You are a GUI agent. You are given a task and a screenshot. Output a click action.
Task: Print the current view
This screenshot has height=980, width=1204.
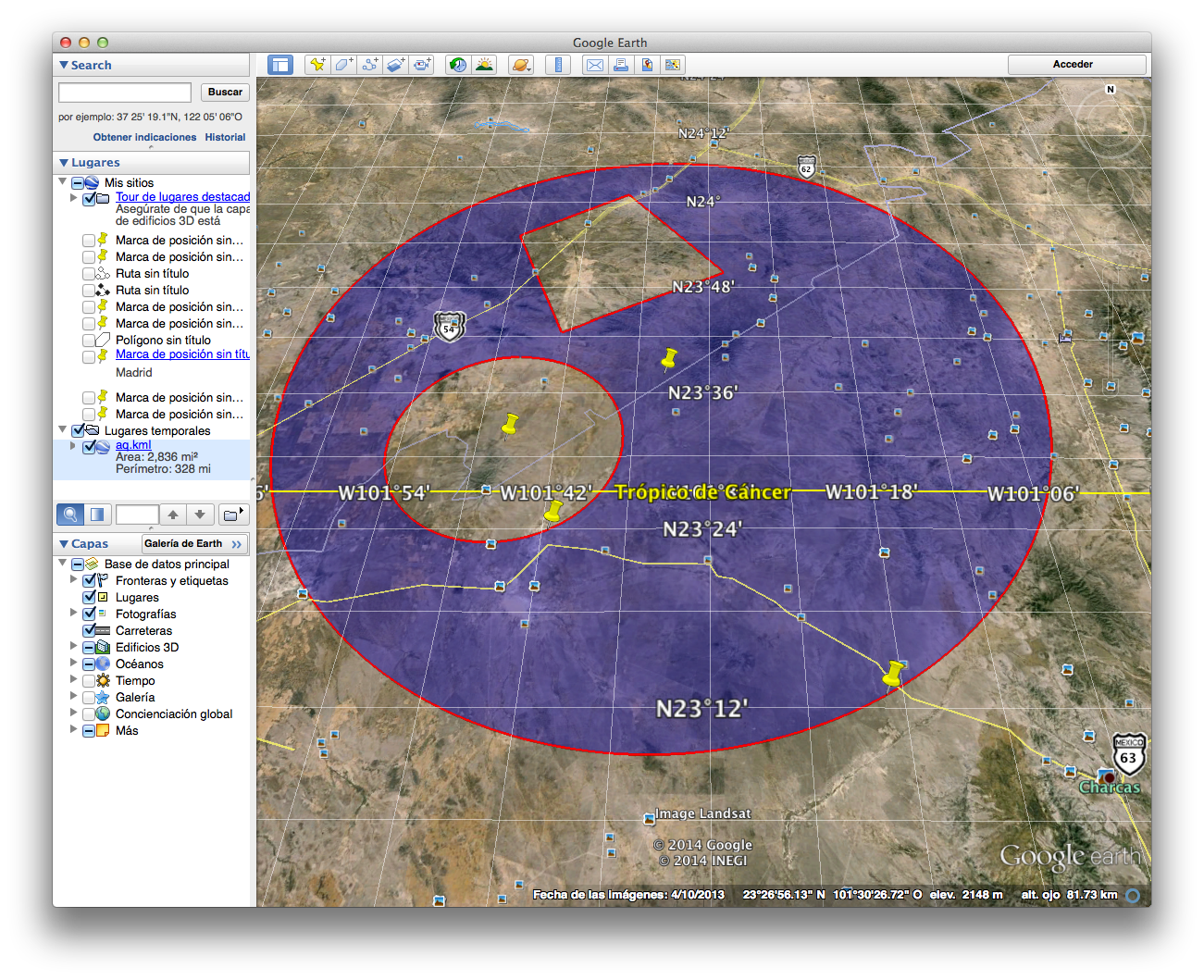click(x=620, y=64)
